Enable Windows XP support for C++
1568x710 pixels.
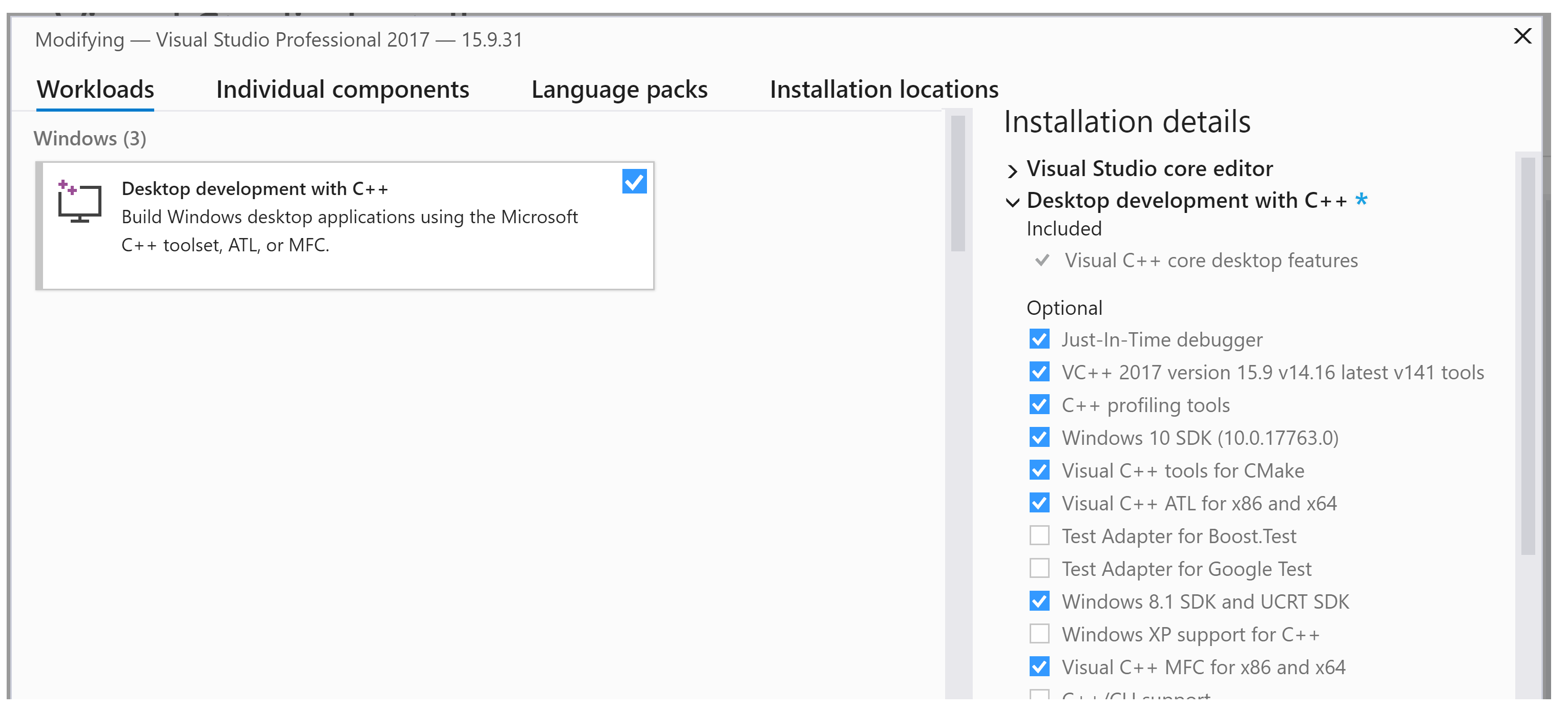pos(1039,634)
